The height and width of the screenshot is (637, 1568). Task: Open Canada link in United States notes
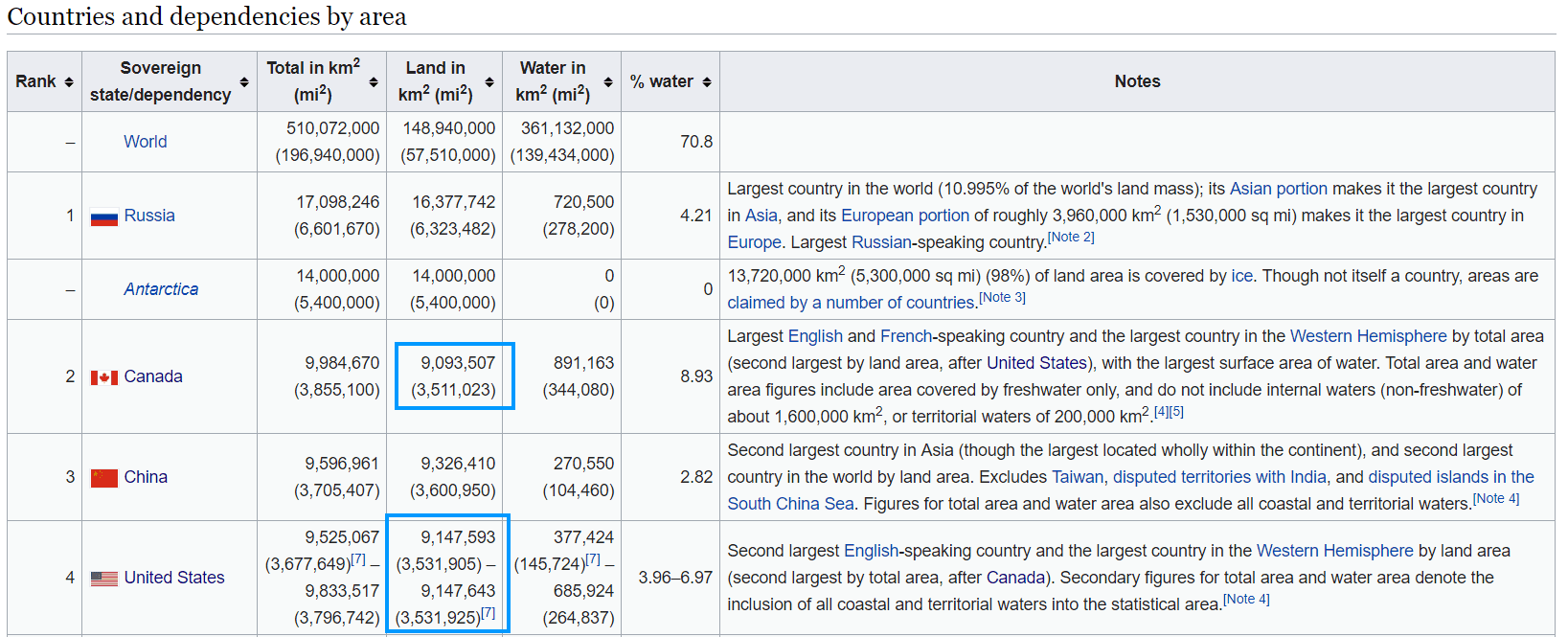point(1016,578)
